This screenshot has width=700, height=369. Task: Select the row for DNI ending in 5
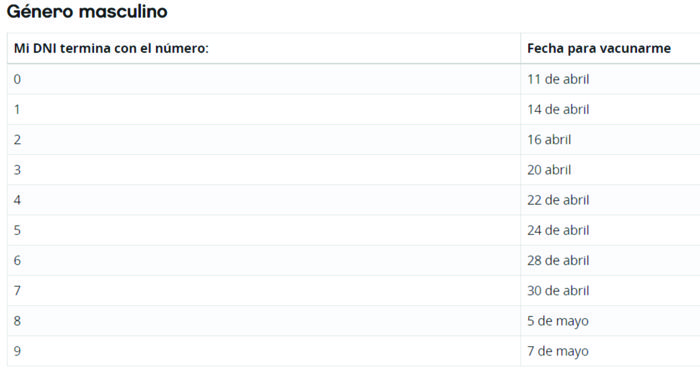click(354, 230)
